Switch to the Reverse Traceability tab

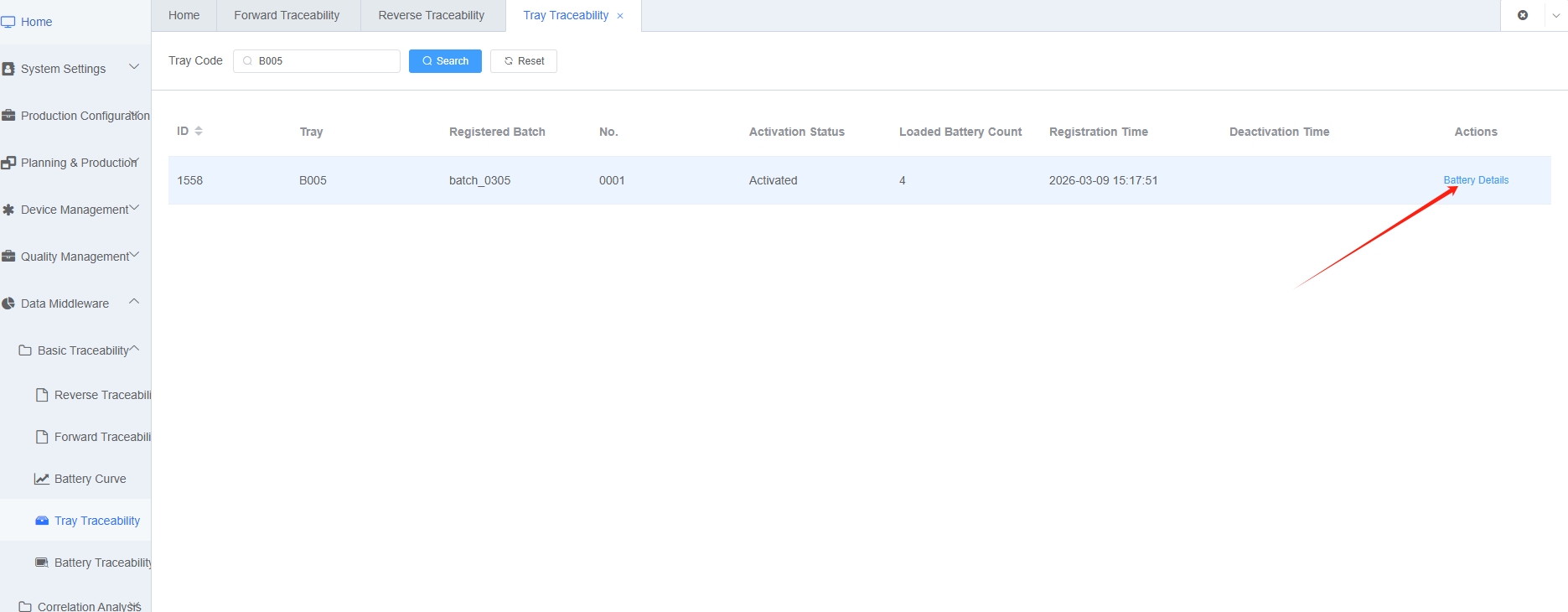click(x=432, y=15)
